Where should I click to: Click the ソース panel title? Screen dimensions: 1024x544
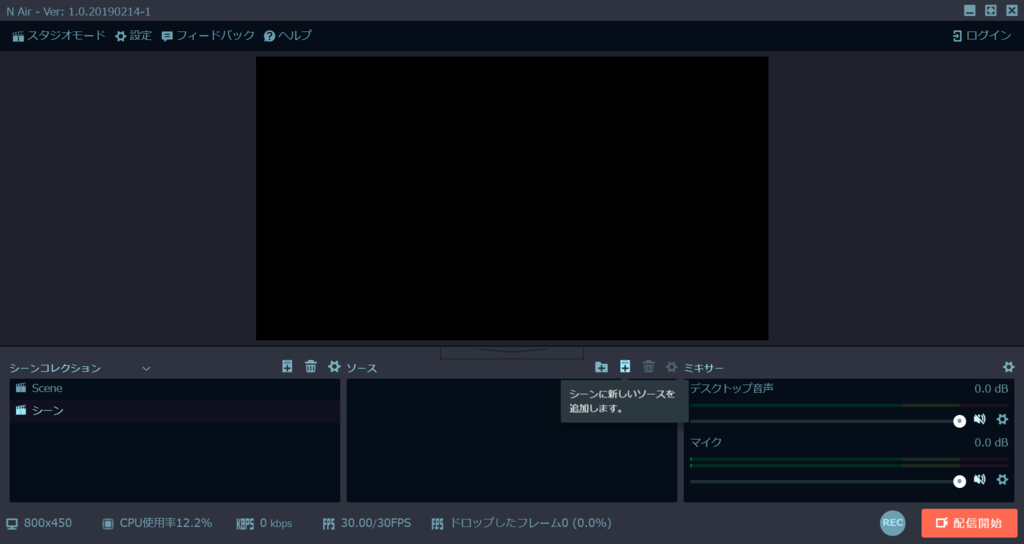[x=362, y=368]
